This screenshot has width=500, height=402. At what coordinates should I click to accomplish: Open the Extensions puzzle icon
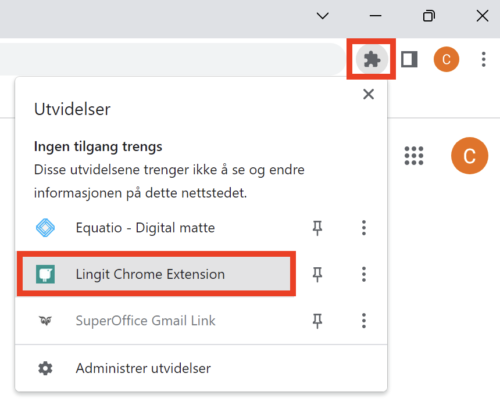(371, 60)
